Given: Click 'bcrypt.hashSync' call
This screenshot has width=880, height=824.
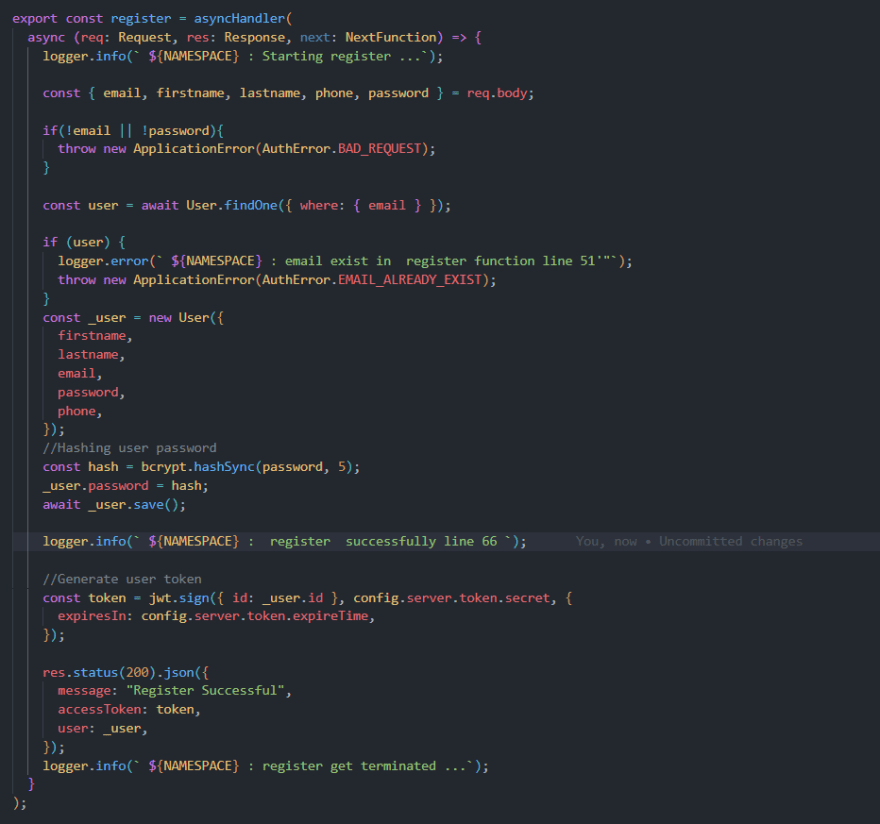Looking at the screenshot, I should (198, 467).
